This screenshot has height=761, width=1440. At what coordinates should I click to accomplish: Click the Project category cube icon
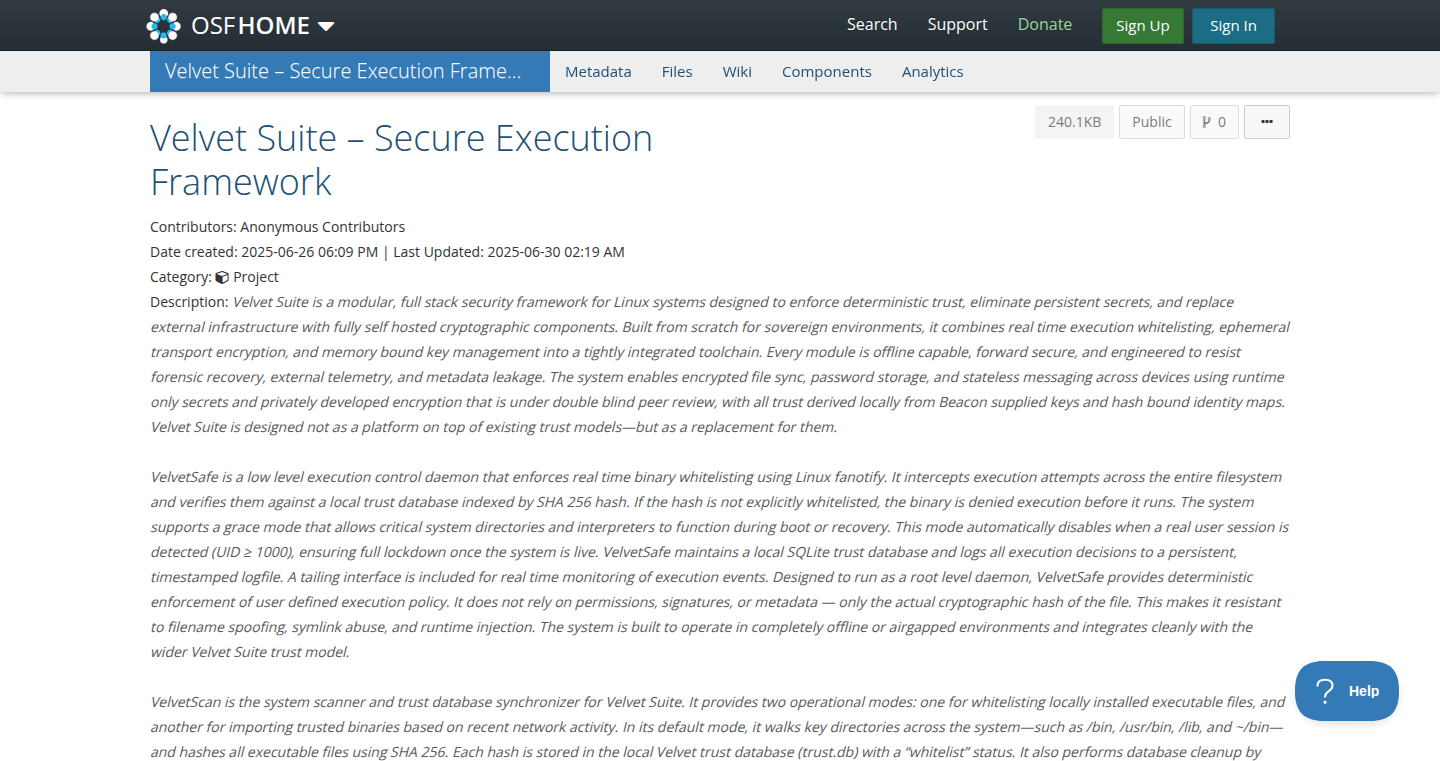pos(222,277)
